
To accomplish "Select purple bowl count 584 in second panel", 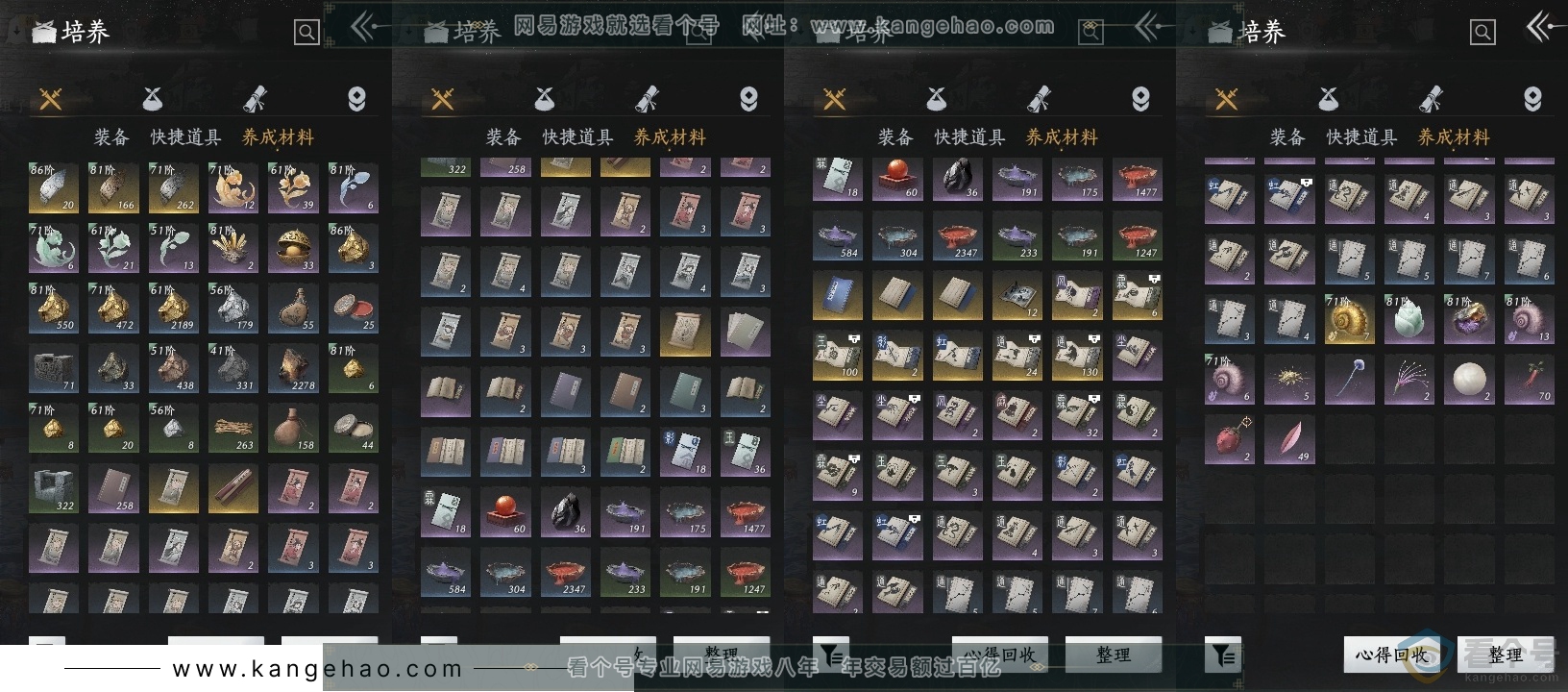I will (446, 572).
